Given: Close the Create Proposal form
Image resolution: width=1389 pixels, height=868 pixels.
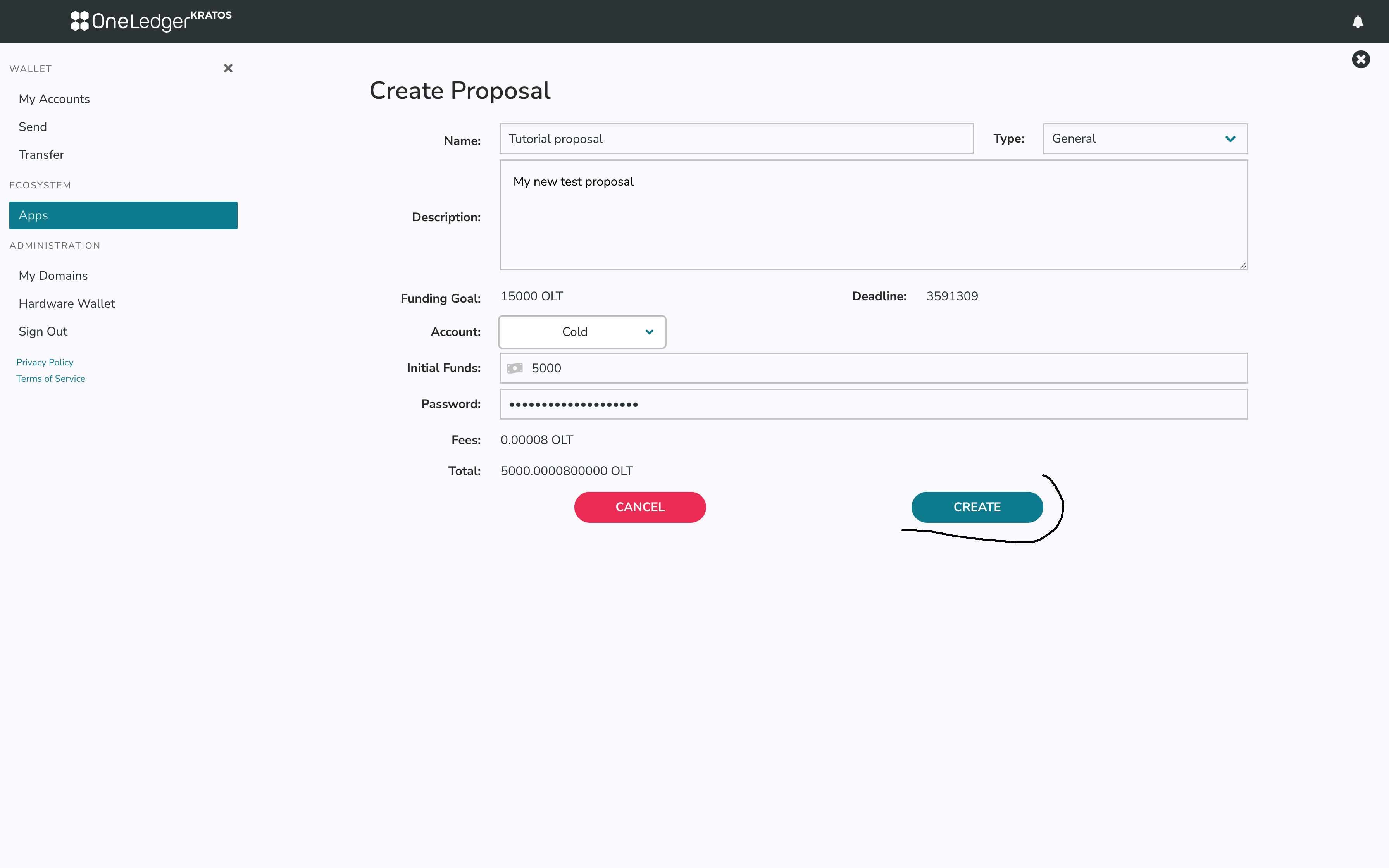Looking at the screenshot, I should click(1360, 59).
